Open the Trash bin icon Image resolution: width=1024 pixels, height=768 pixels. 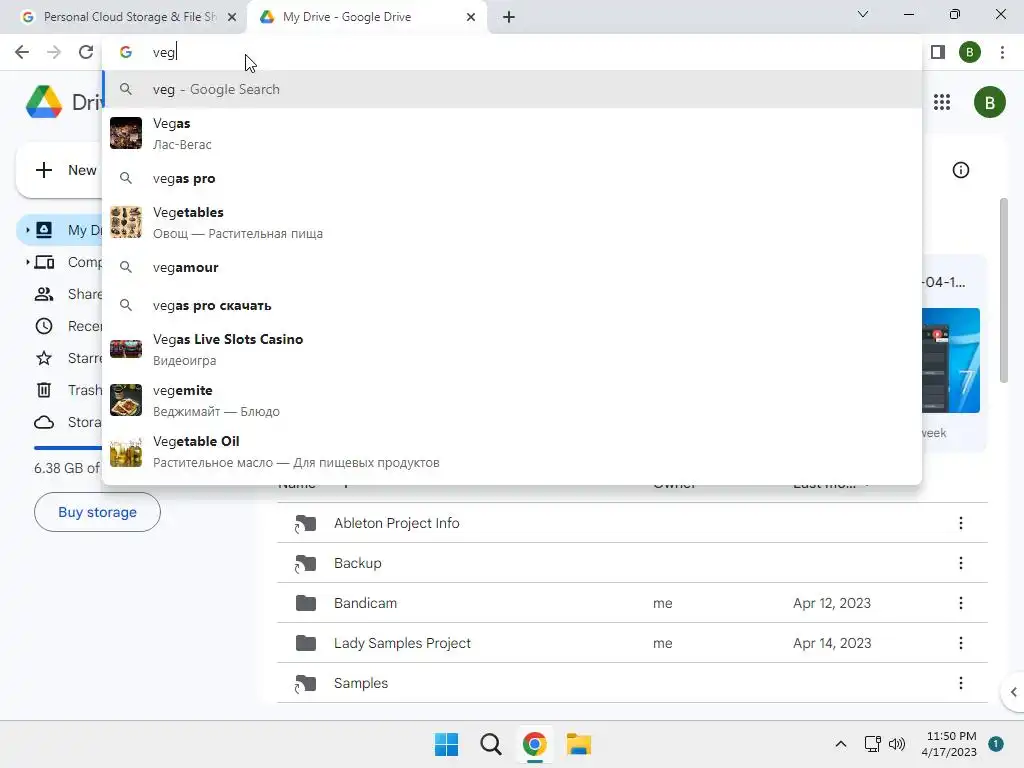pos(44,390)
